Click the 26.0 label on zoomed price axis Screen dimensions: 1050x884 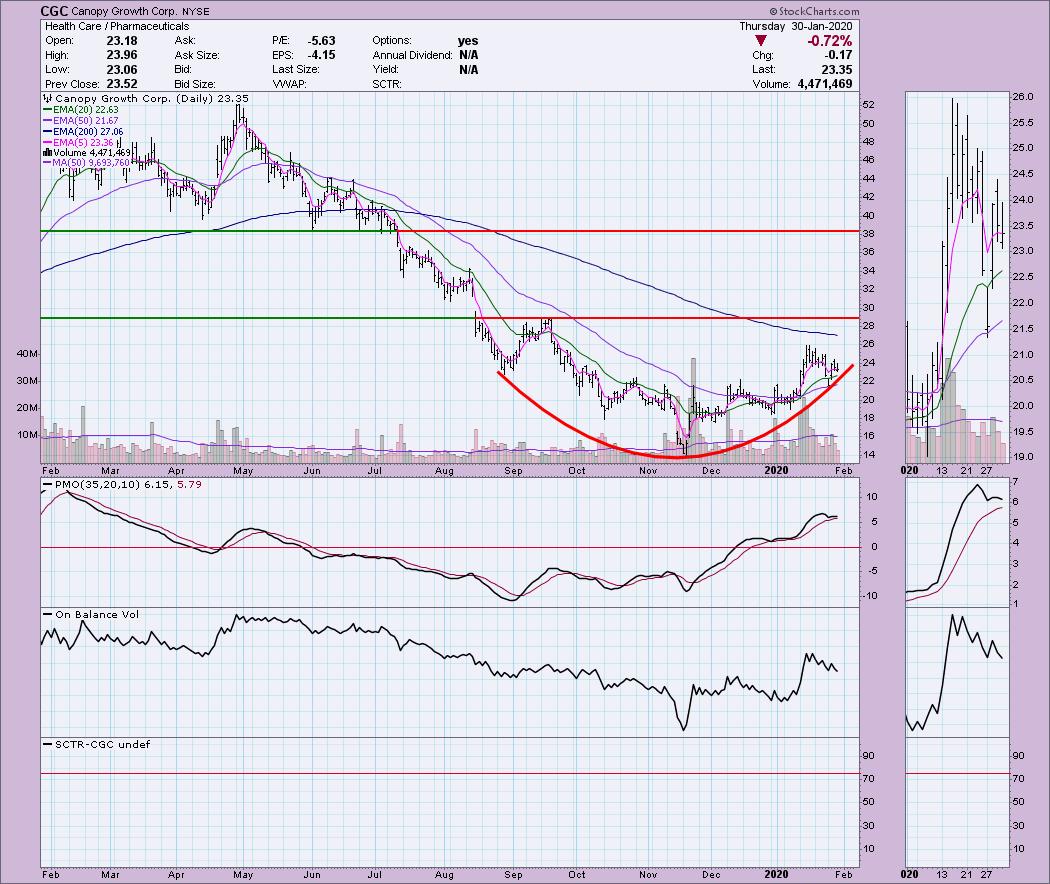[1023, 96]
